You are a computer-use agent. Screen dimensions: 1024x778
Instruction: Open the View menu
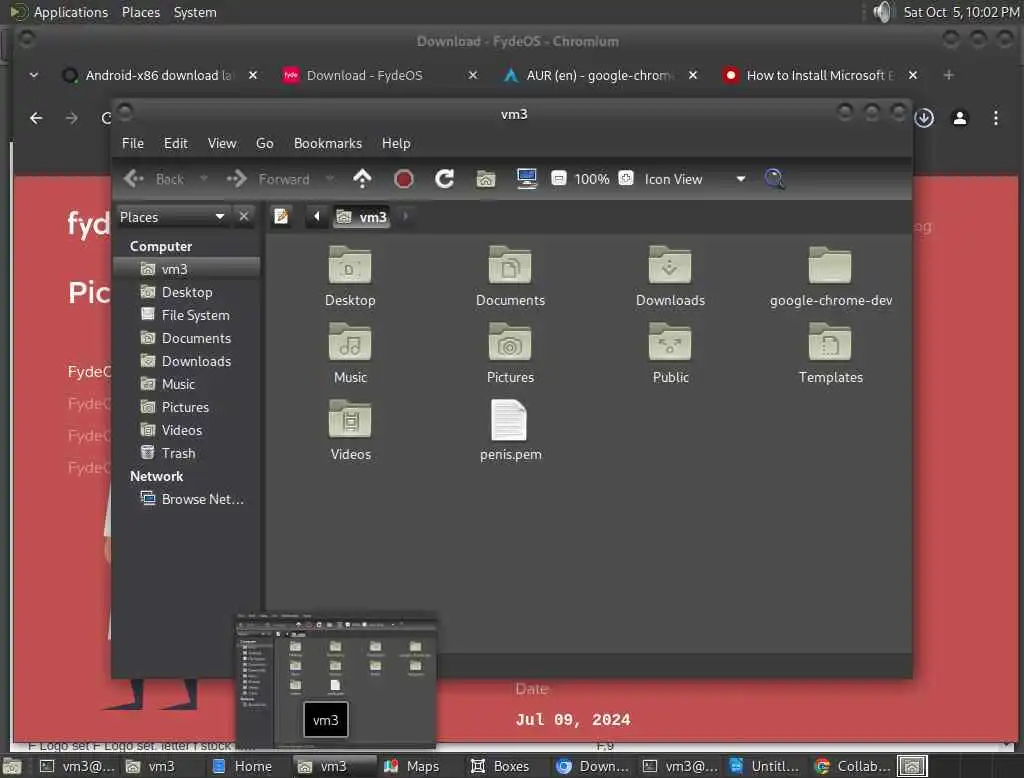222,143
